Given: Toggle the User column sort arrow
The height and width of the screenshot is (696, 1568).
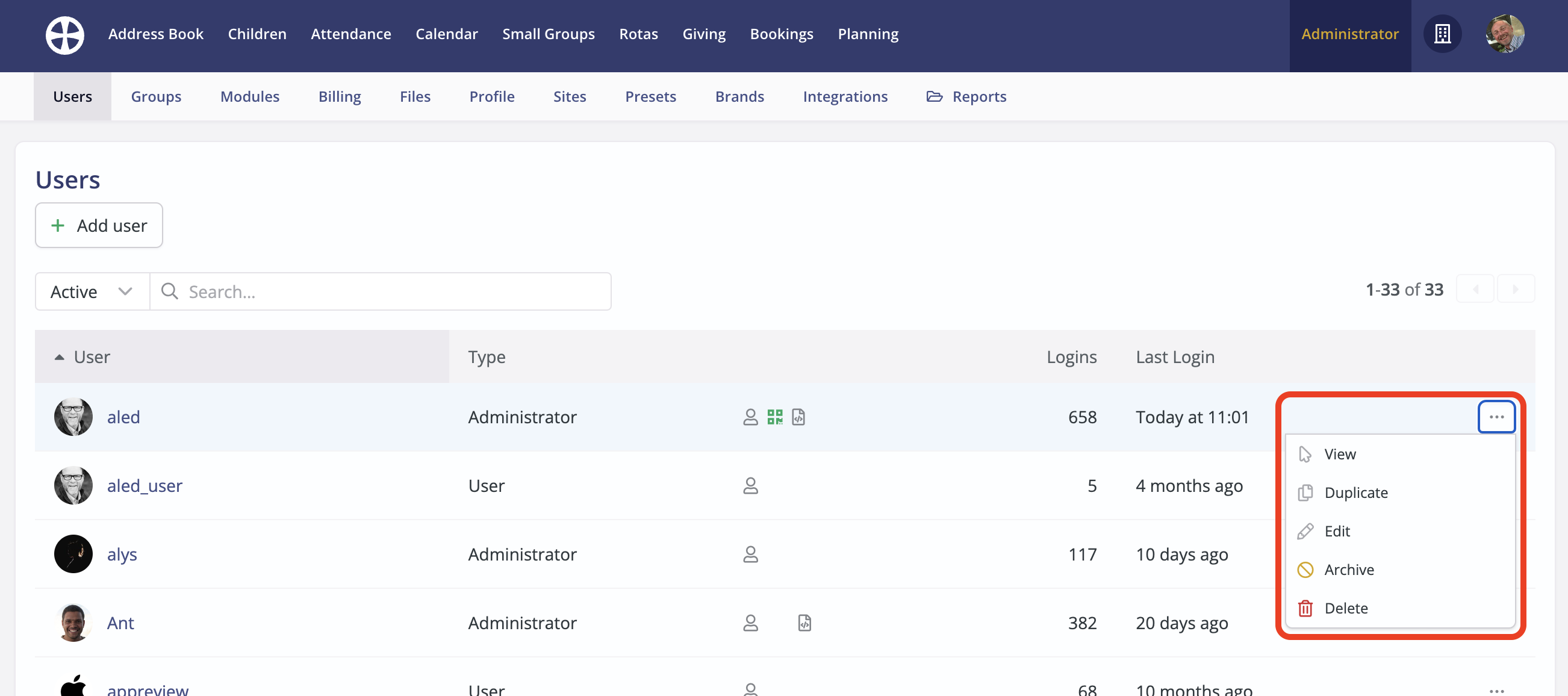Looking at the screenshot, I should click(x=59, y=356).
